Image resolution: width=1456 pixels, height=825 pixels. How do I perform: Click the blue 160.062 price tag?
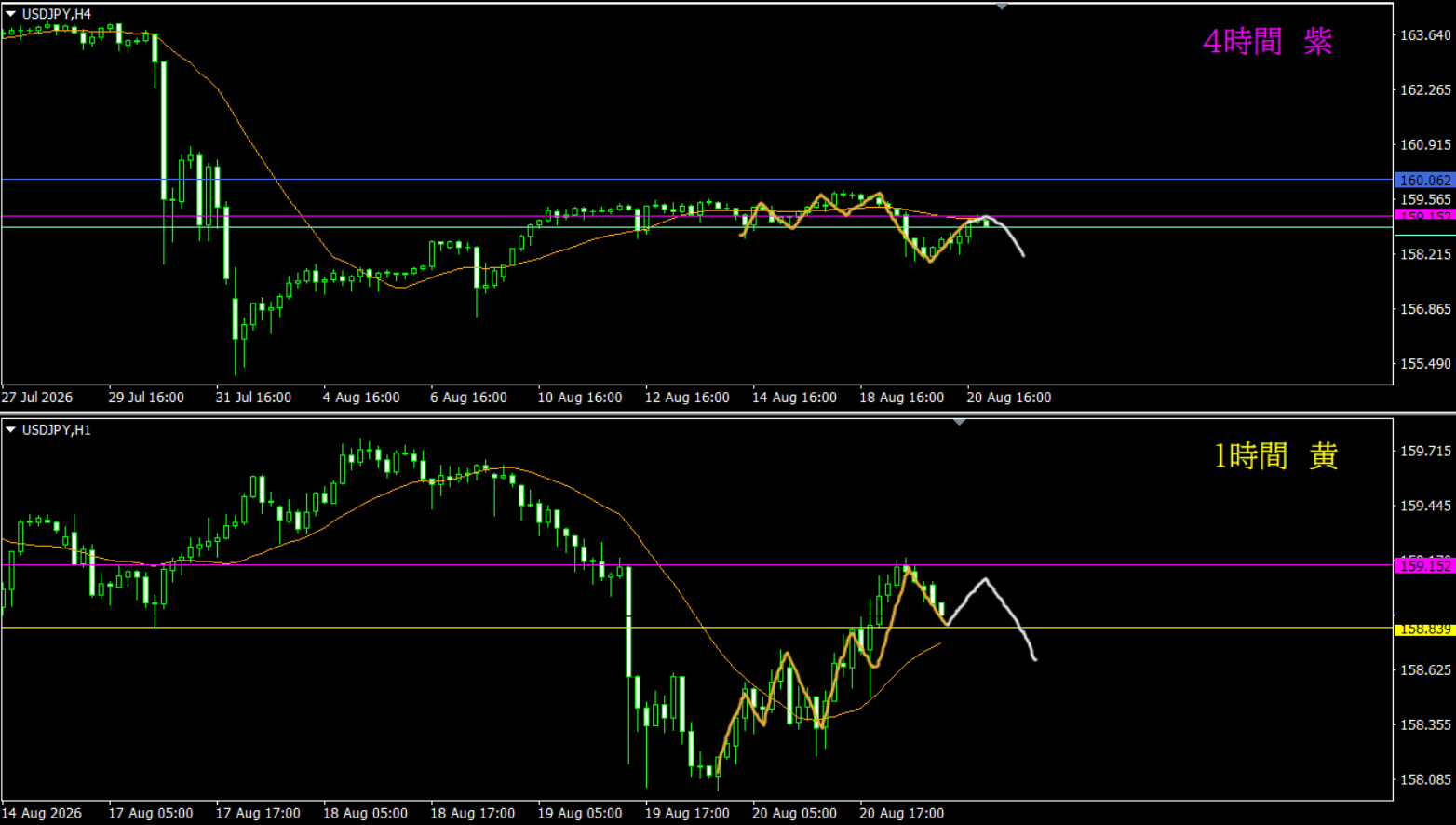pyautogui.click(x=1425, y=180)
